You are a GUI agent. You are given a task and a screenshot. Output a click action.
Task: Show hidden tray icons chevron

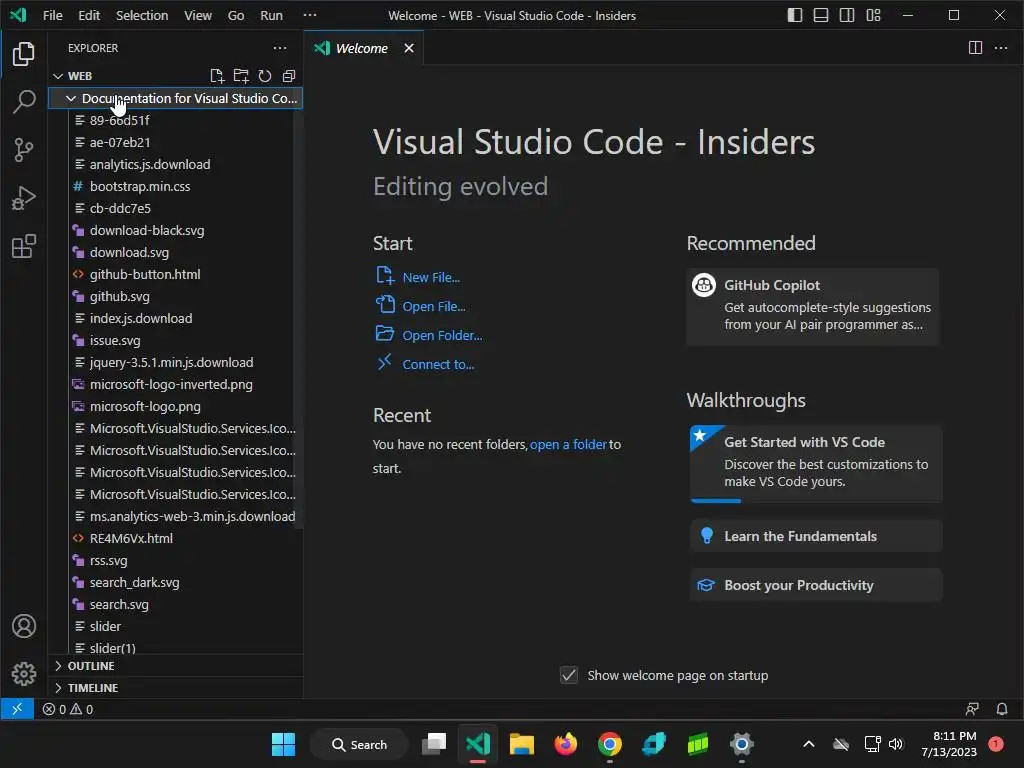click(808, 744)
